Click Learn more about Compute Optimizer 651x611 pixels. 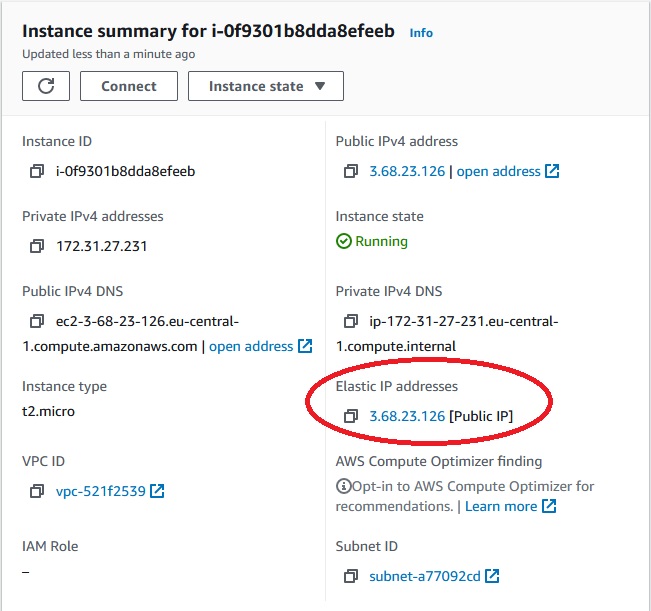pos(510,506)
